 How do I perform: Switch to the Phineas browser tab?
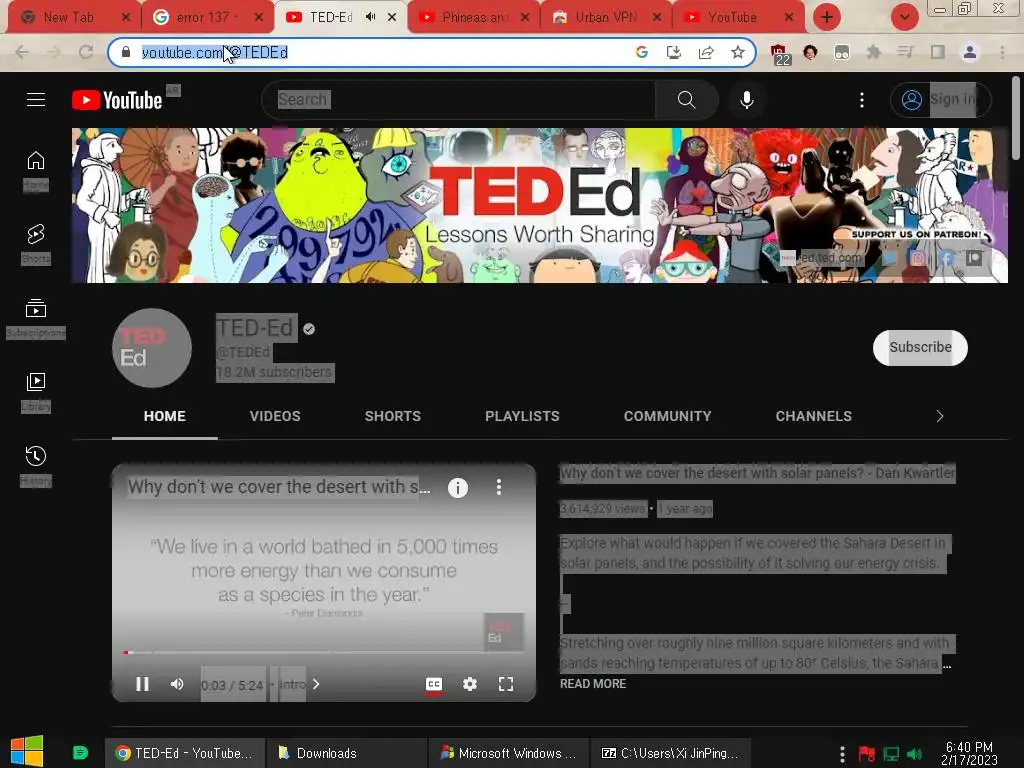pyautogui.click(x=473, y=18)
